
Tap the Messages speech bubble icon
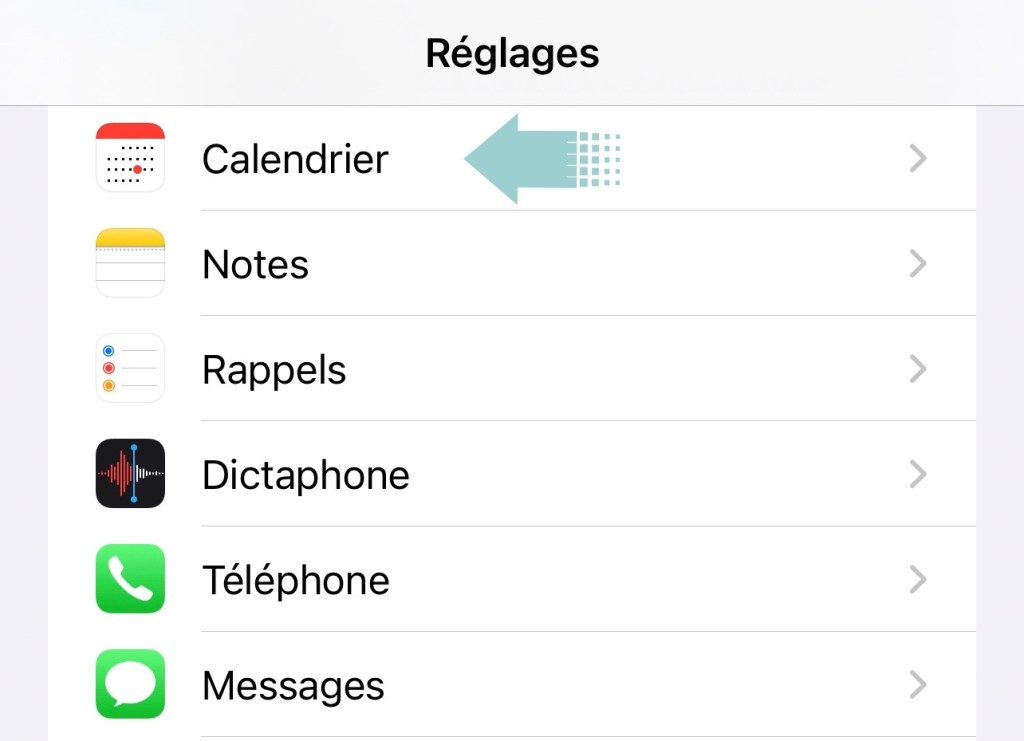pyautogui.click(x=130, y=685)
